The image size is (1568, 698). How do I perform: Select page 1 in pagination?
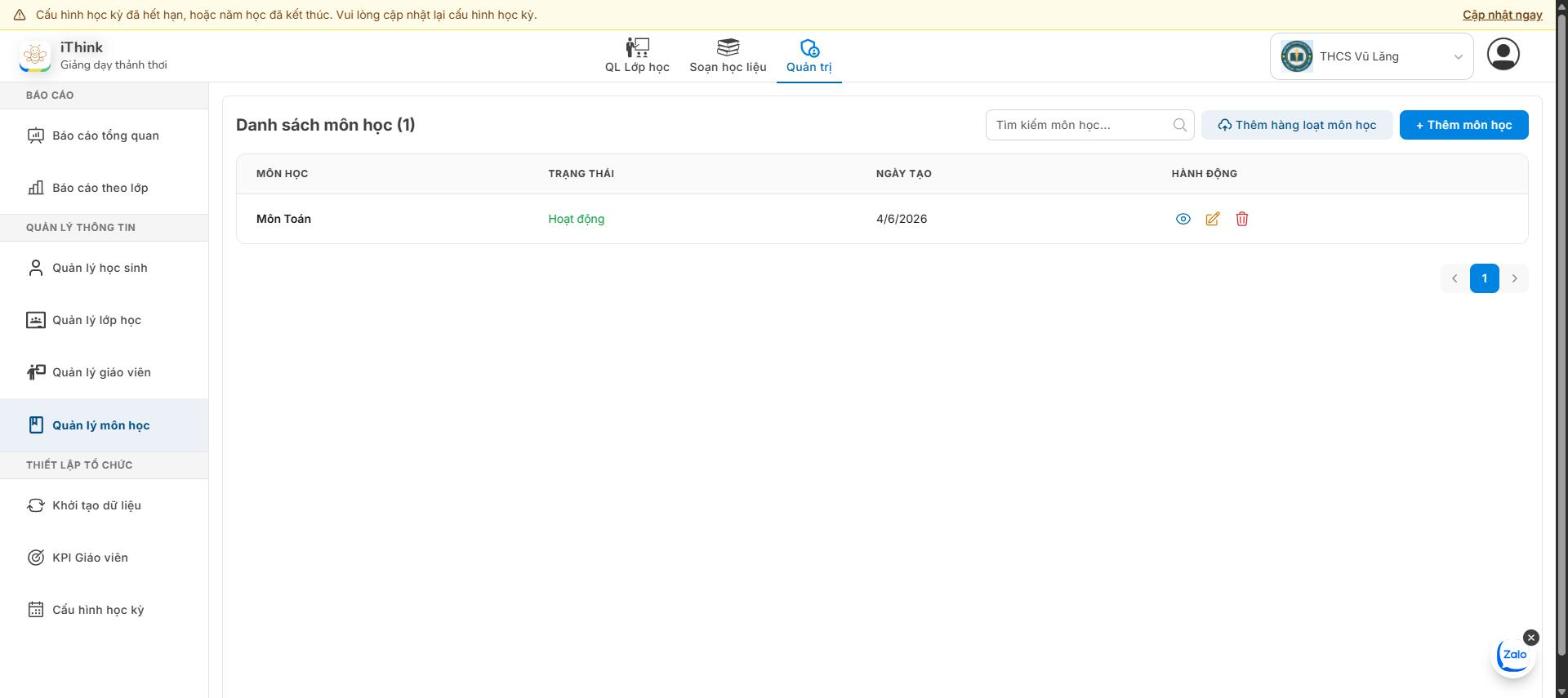pos(1484,278)
